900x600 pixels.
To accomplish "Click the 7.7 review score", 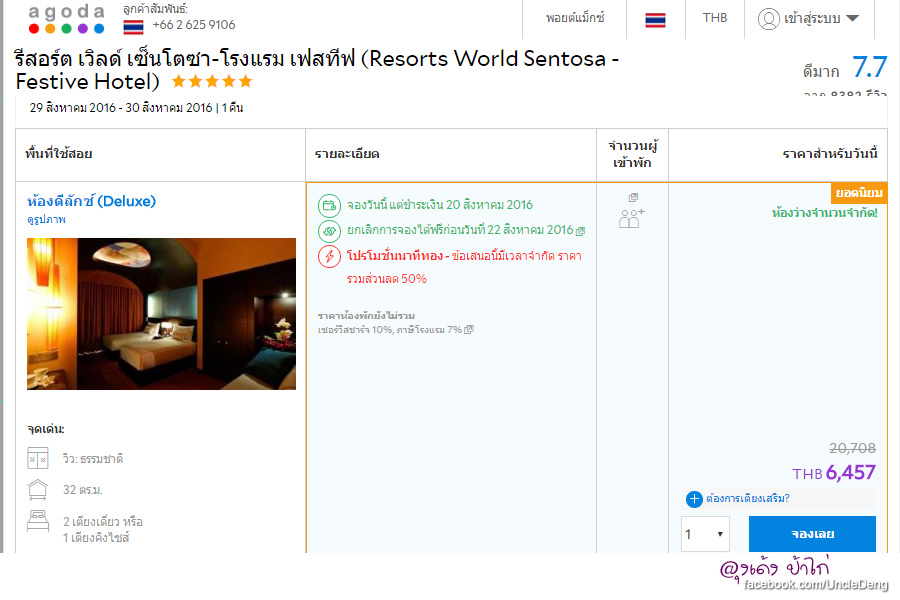I will tap(869, 68).
